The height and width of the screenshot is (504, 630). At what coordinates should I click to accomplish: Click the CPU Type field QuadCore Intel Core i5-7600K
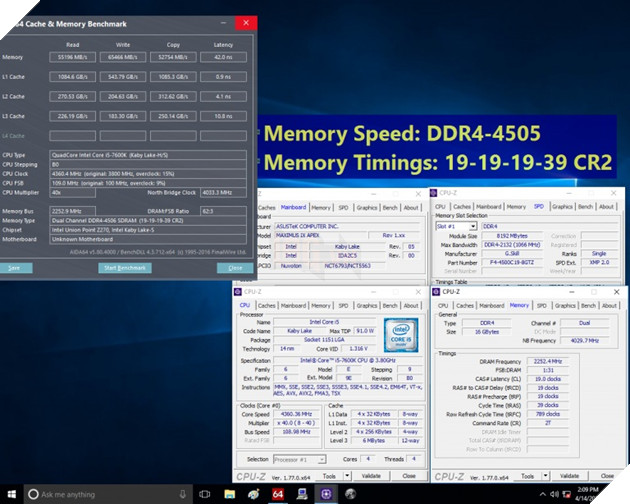(148, 155)
